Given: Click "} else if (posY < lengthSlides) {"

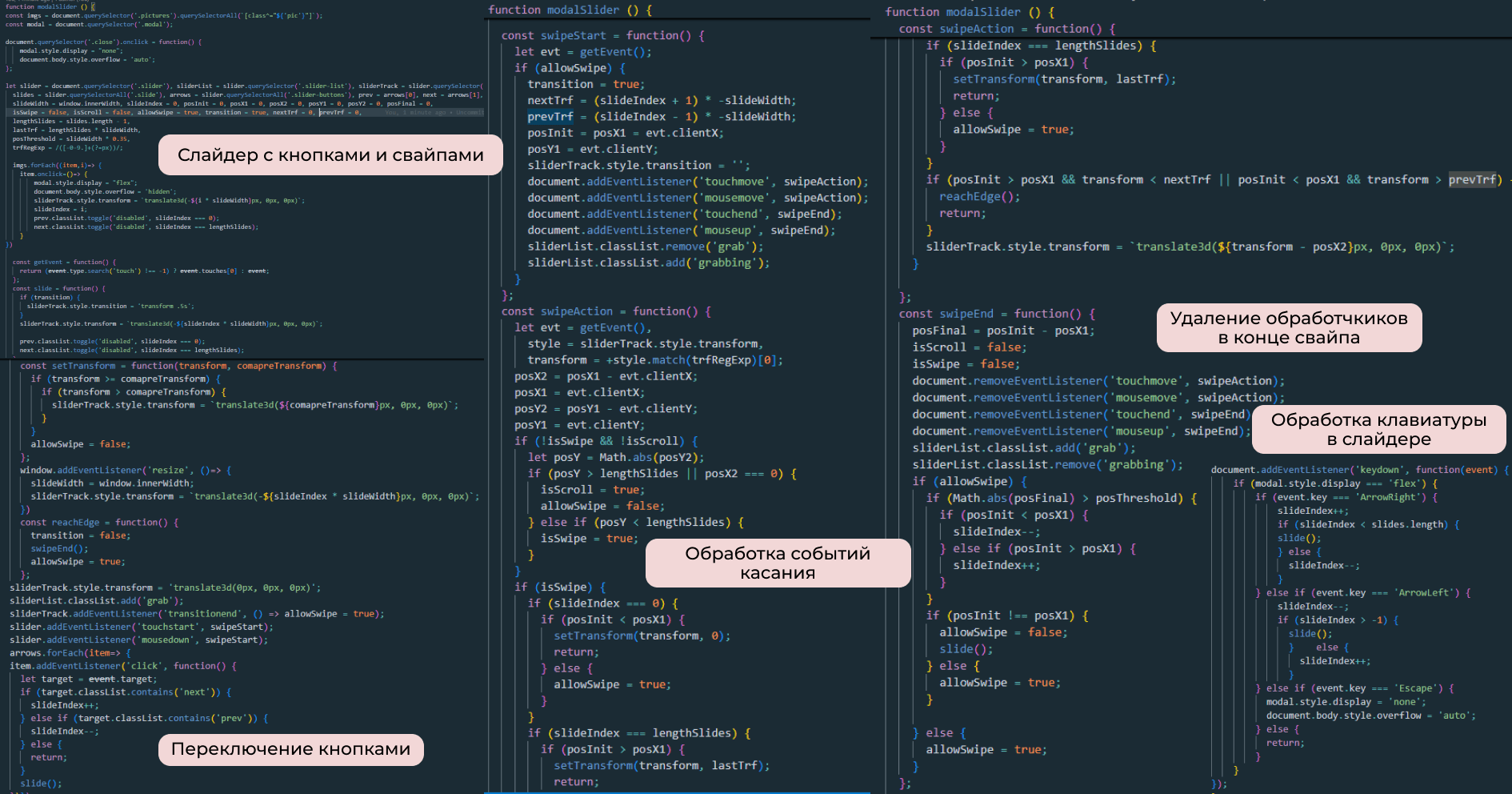Looking at the screenshot, I should 636,522.
